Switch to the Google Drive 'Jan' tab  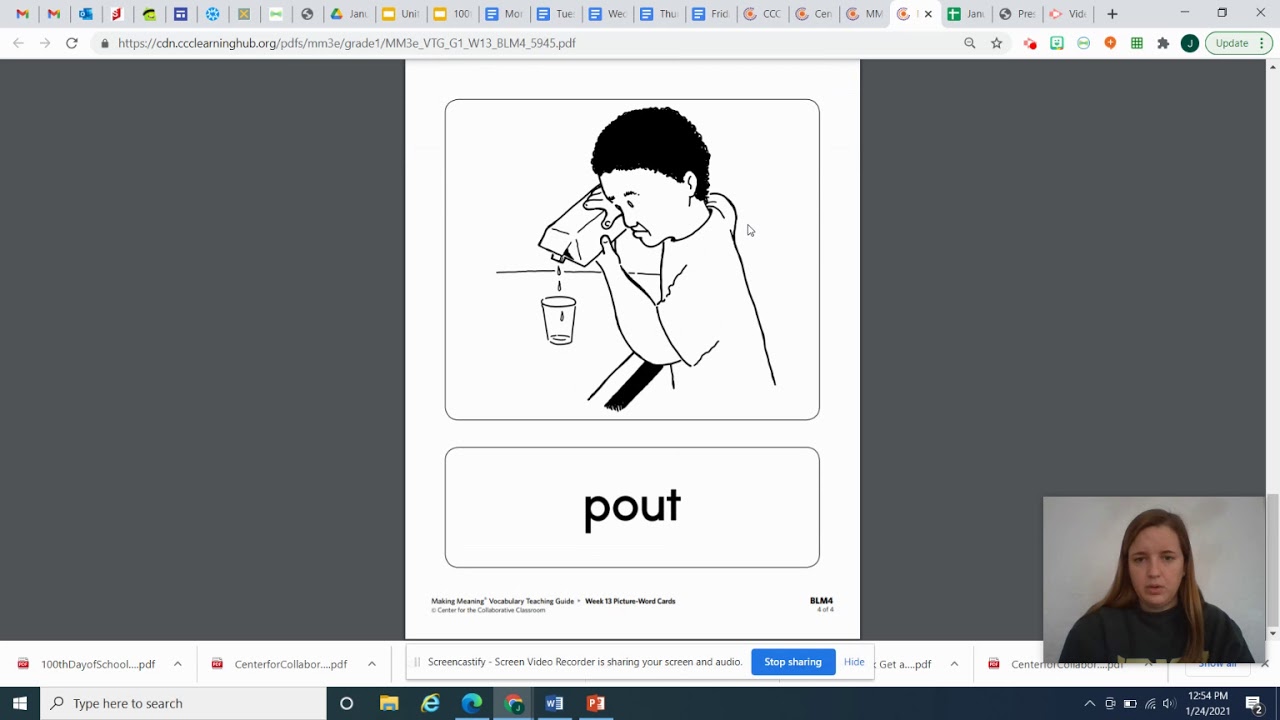349,14
